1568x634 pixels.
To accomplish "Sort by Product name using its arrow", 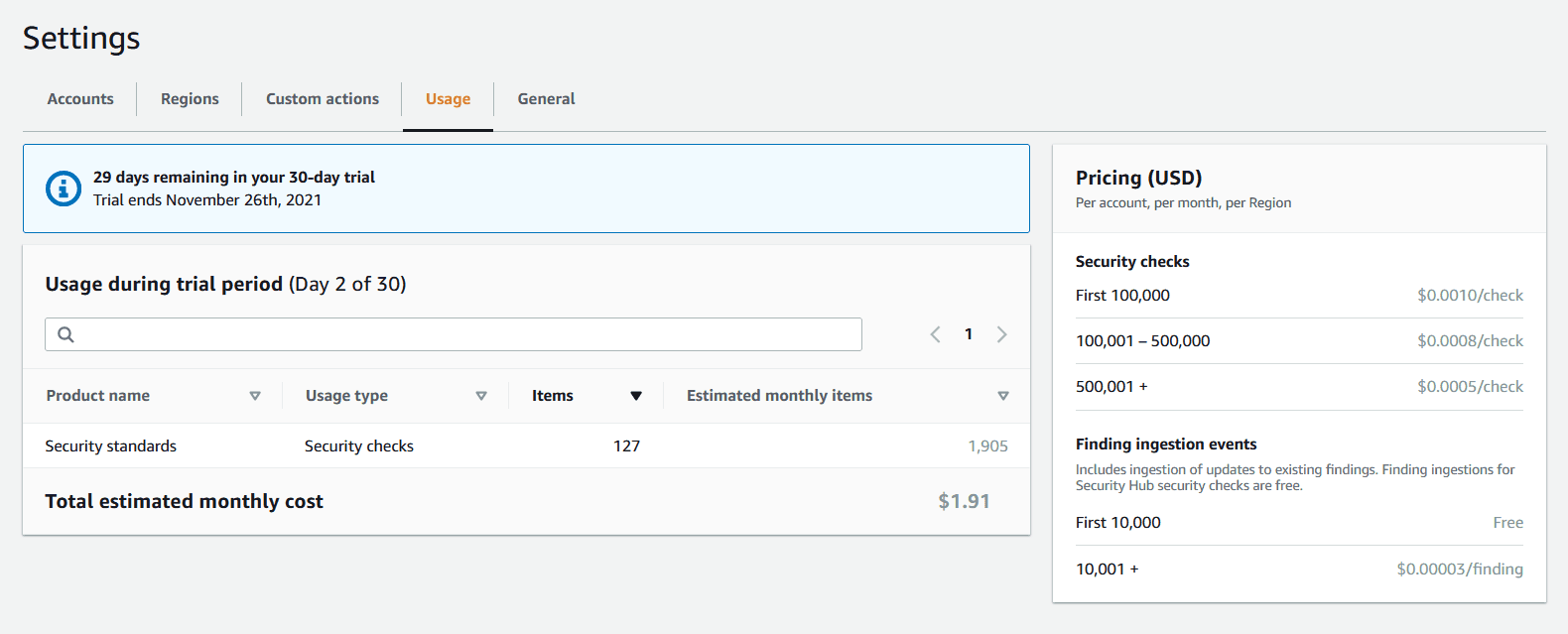I will pyautogui.click(x=255, y=396).
